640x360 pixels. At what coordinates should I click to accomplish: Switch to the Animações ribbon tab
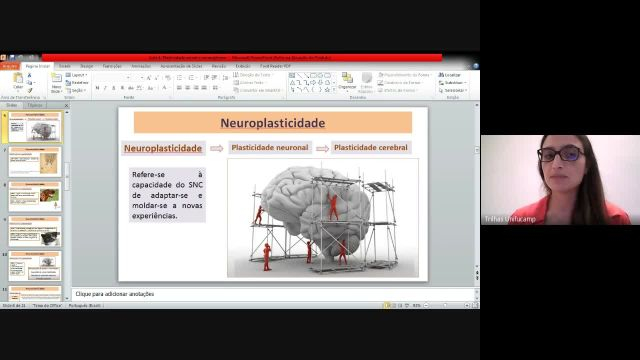[x=141, y=66]
